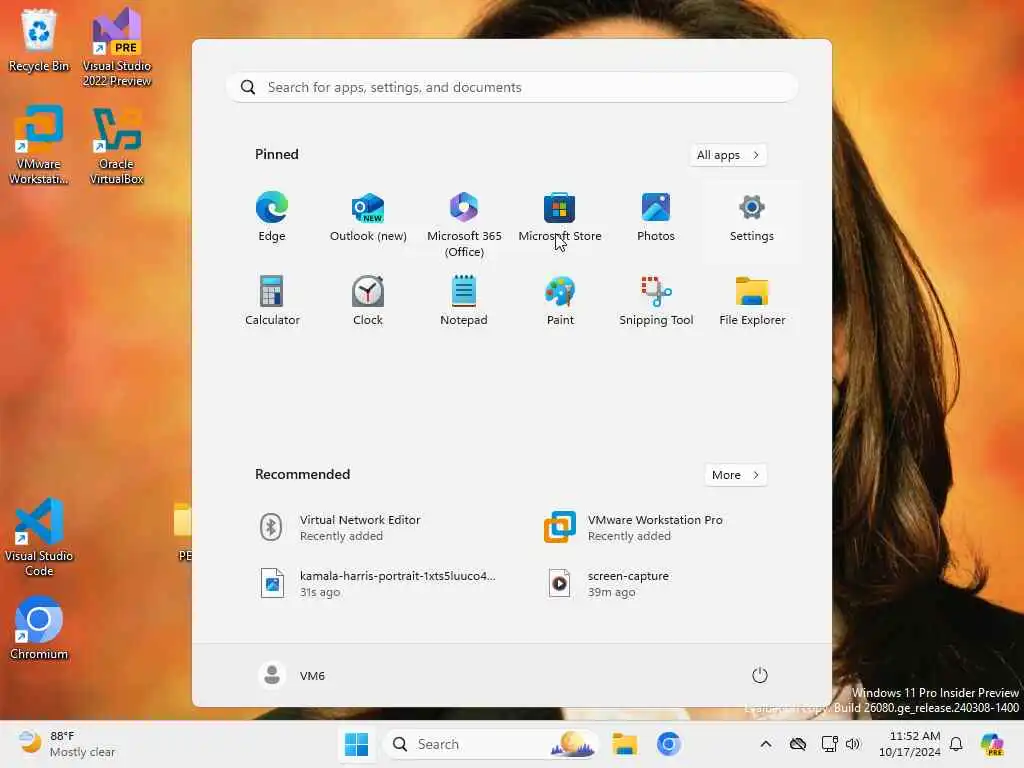Click the Windows Start button on taskbar

[x=357, y=744]
